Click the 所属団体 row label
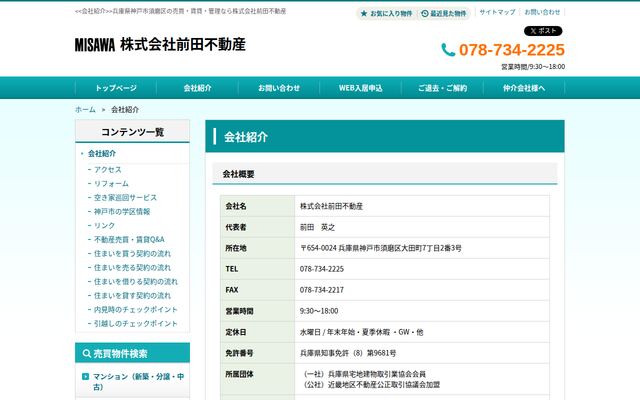This screenshot has height=400, width=640. 239,374
